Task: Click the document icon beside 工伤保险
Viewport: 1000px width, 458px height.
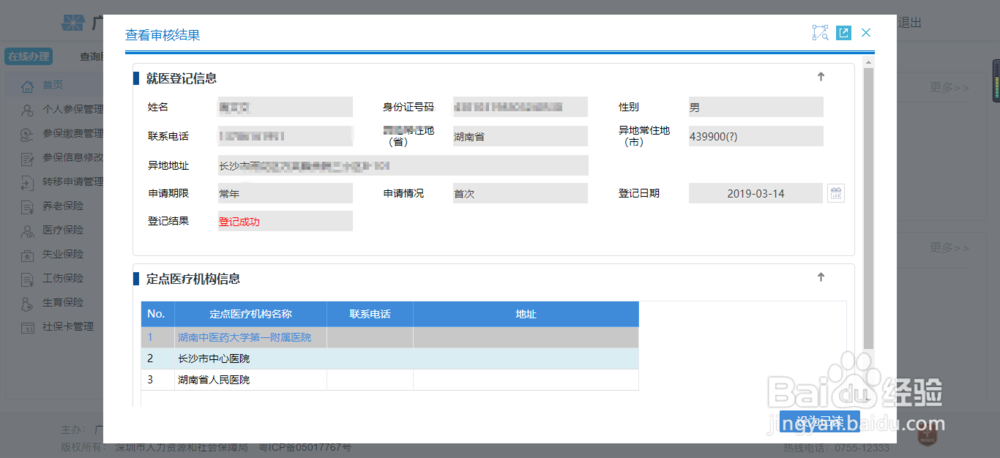Action: tap(27, 279)
